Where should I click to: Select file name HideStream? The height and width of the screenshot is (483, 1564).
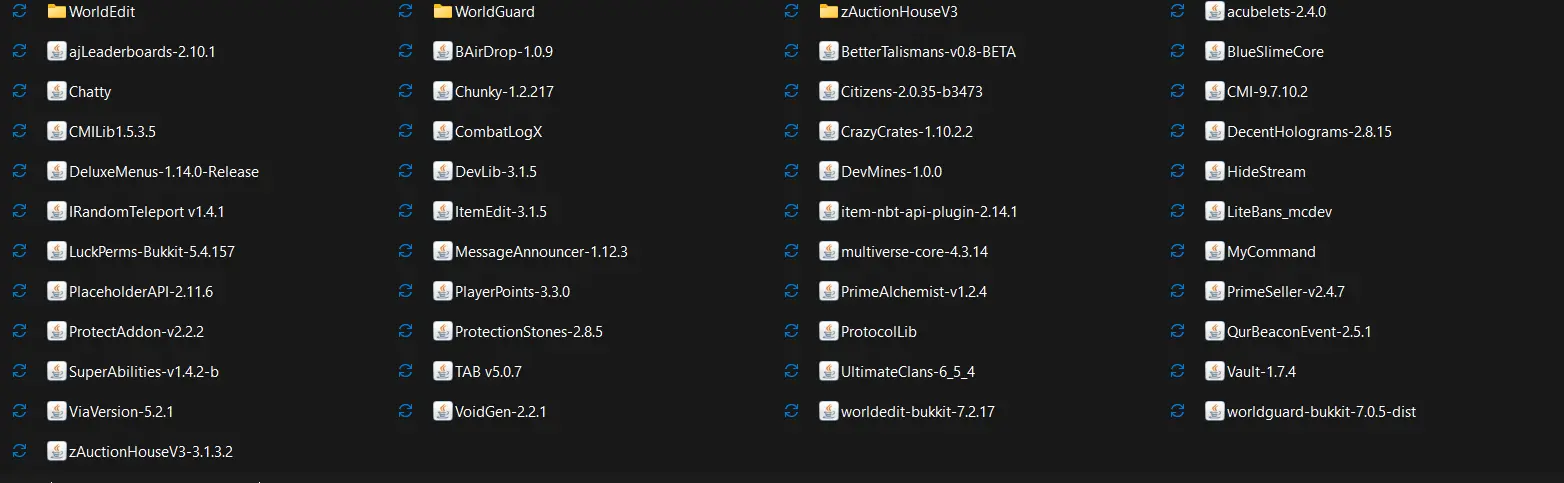(1267, 172)
